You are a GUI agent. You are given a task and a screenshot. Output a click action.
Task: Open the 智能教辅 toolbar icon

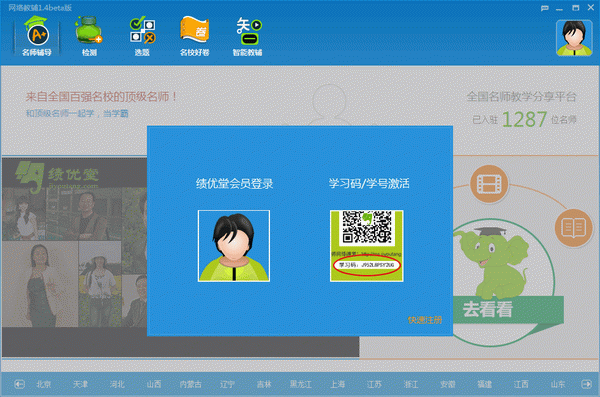coord(248,37)
